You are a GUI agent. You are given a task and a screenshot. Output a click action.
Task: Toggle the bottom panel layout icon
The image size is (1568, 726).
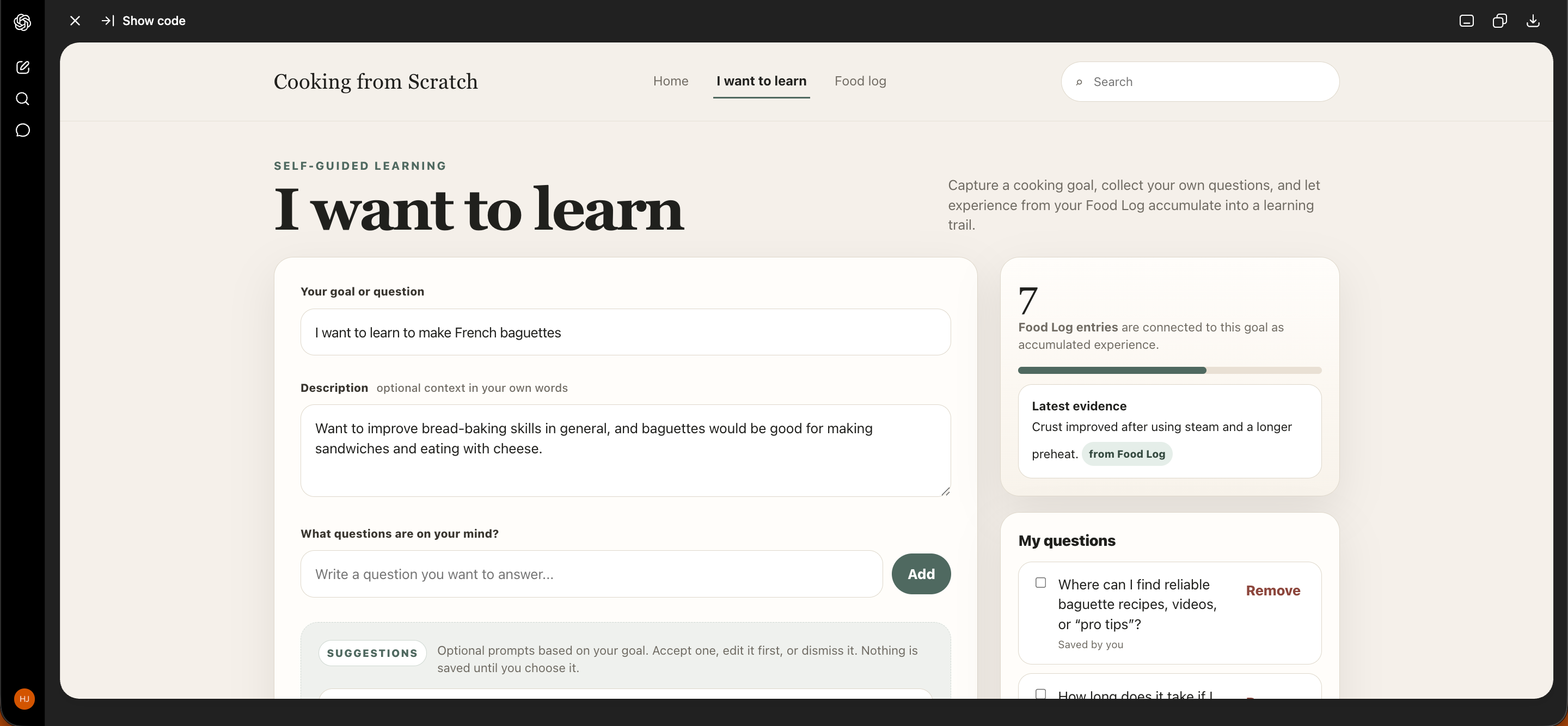tap(1466, 21)
